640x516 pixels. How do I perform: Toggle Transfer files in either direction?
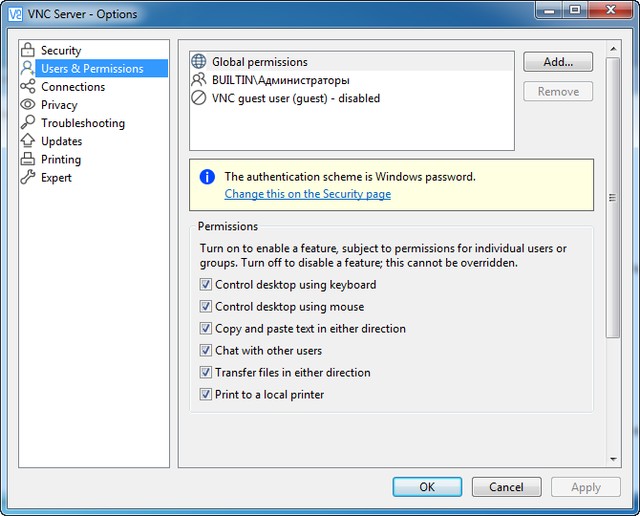pos(206,372)
